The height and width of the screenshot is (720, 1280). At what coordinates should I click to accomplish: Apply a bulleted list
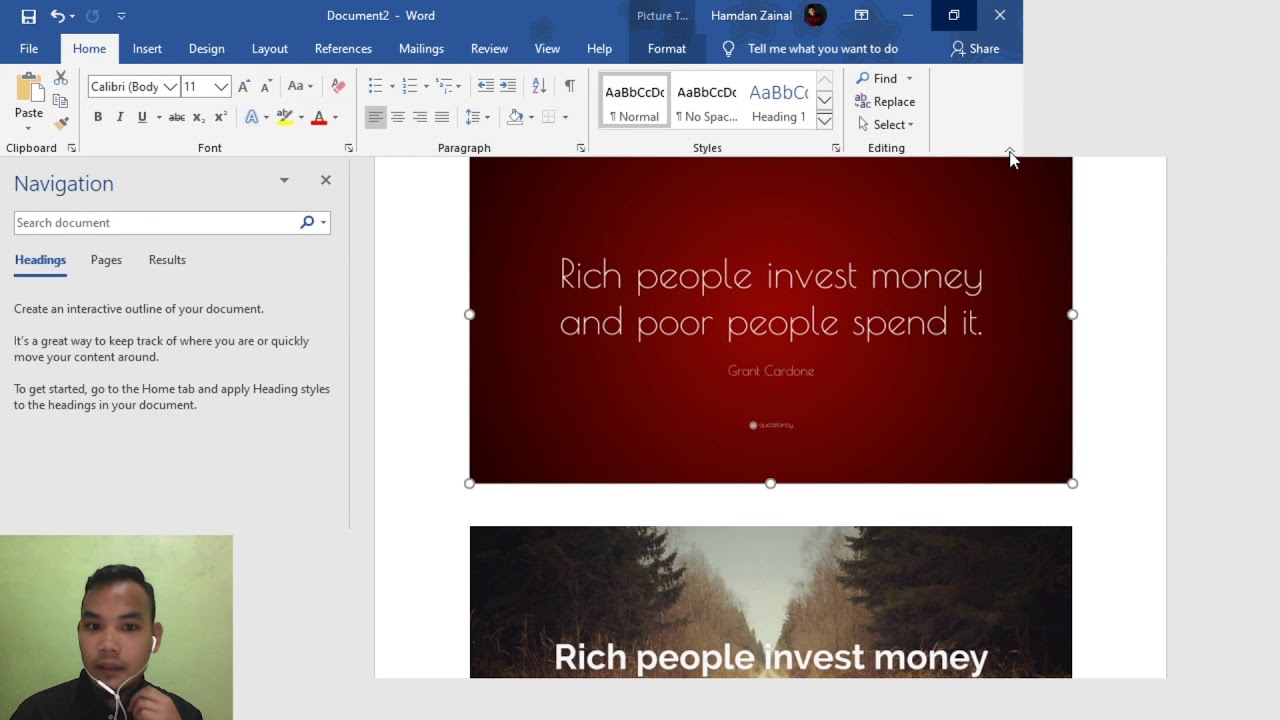tap(375, 86)
